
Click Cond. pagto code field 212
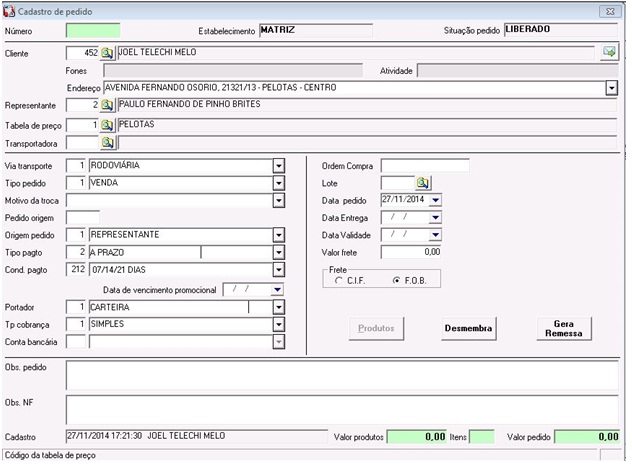click(76, 269)
